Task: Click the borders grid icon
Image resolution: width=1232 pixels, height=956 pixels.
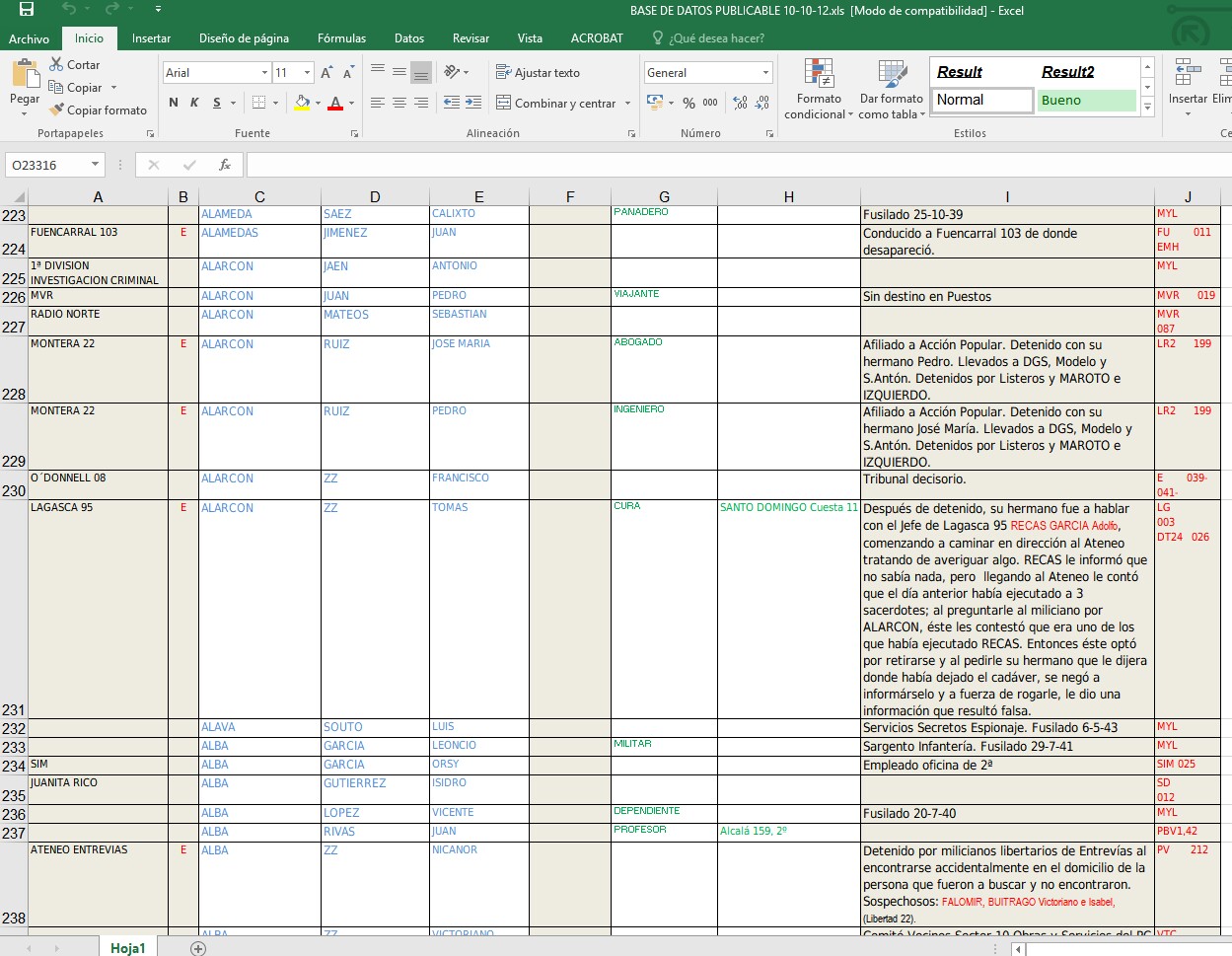Action: coord(258,103)
